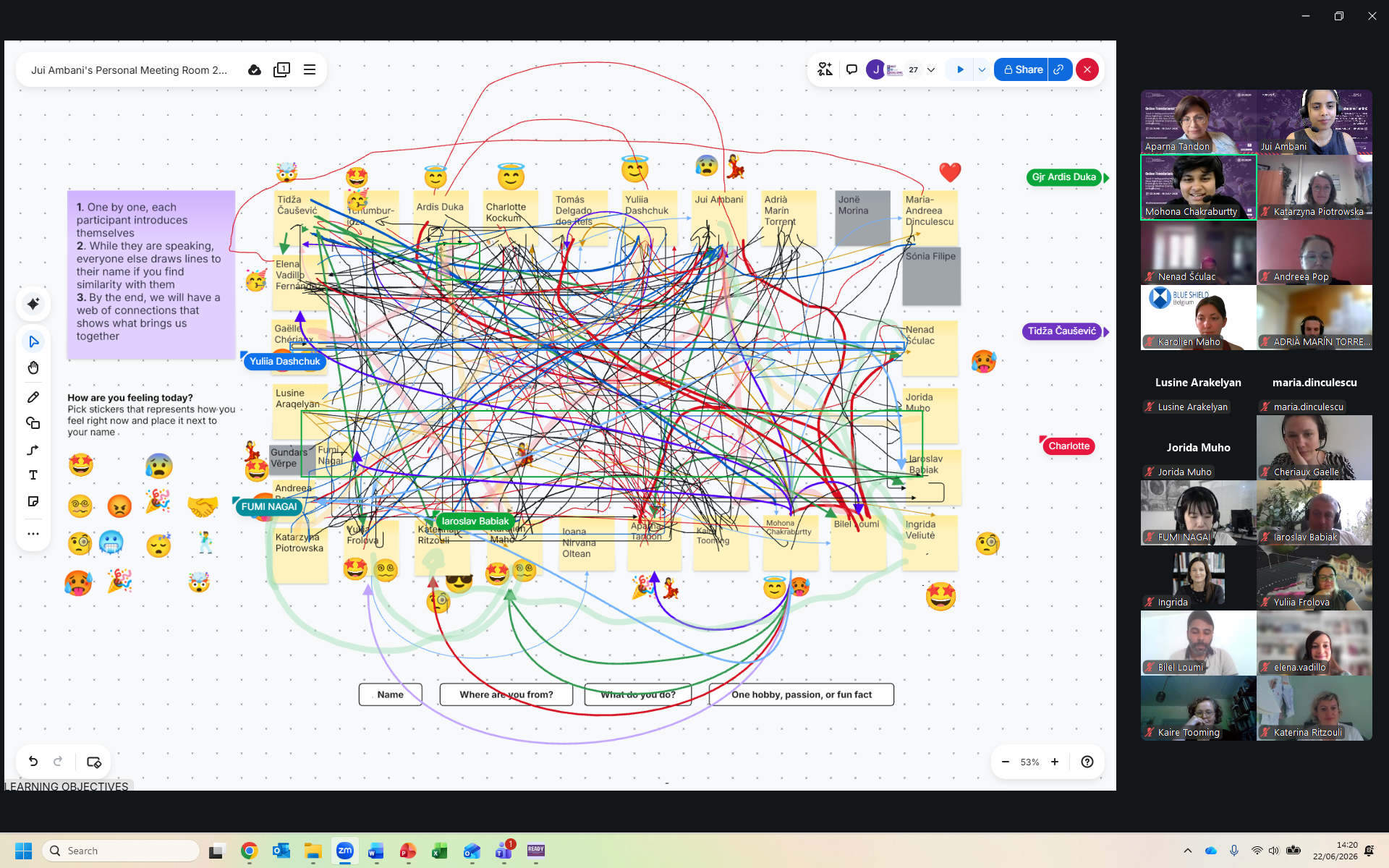Viewport: 1389px width, 868px height.
Task: Open the pages panel
Action: coord(281,69)
